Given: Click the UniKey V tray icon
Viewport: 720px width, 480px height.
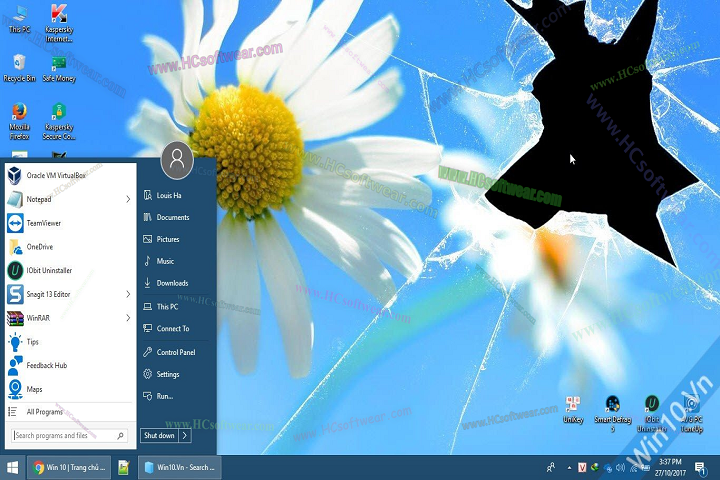Looking at the screenshot, I should pos(582,468).
